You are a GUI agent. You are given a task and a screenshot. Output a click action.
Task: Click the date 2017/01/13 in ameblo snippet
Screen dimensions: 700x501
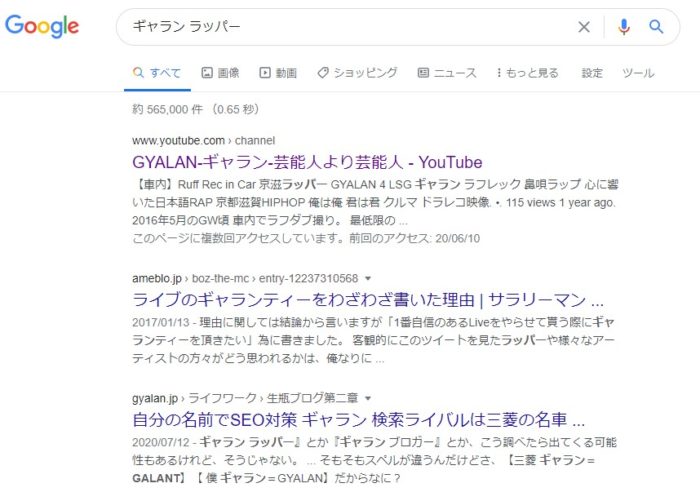161,322
